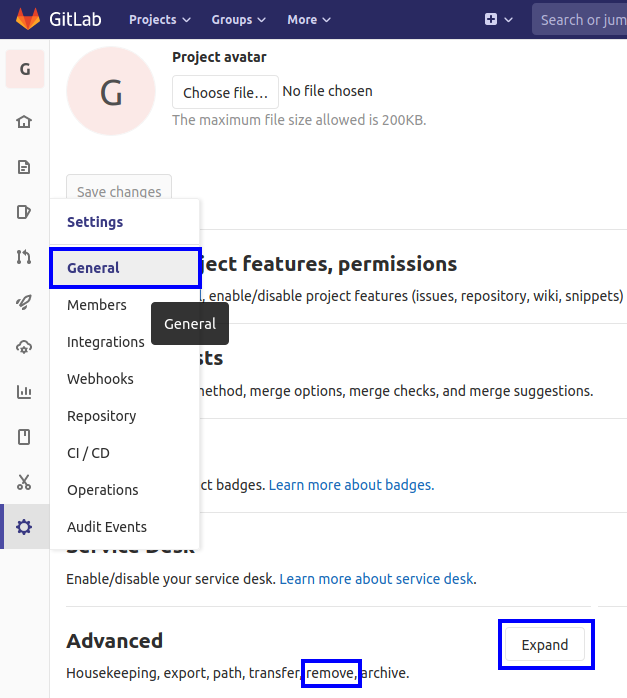
Task: Select Members in Settings flyout menu
Action: [97, 305]
